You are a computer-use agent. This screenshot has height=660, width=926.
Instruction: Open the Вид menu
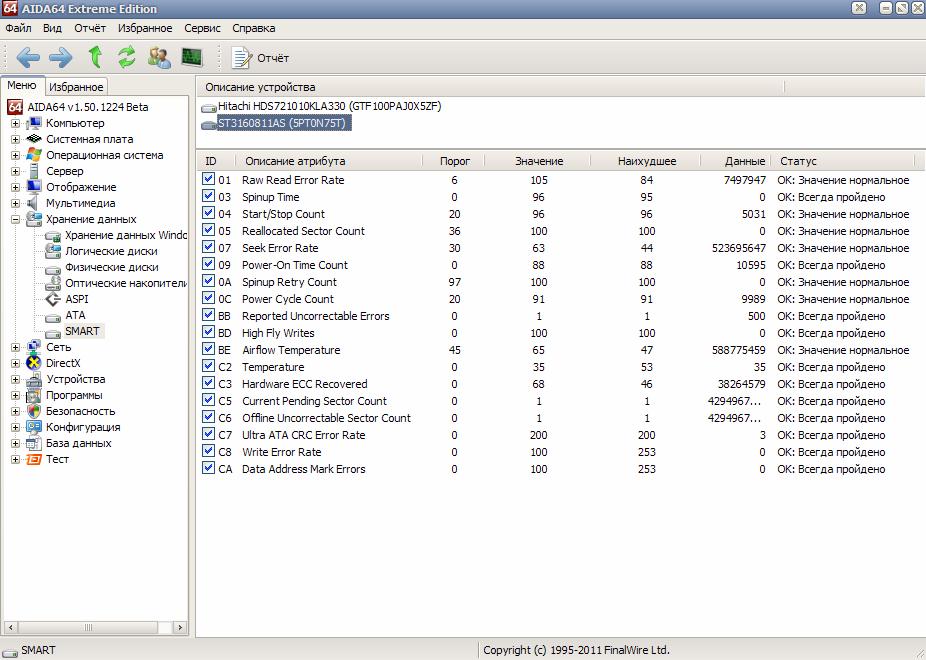[52, 28]
